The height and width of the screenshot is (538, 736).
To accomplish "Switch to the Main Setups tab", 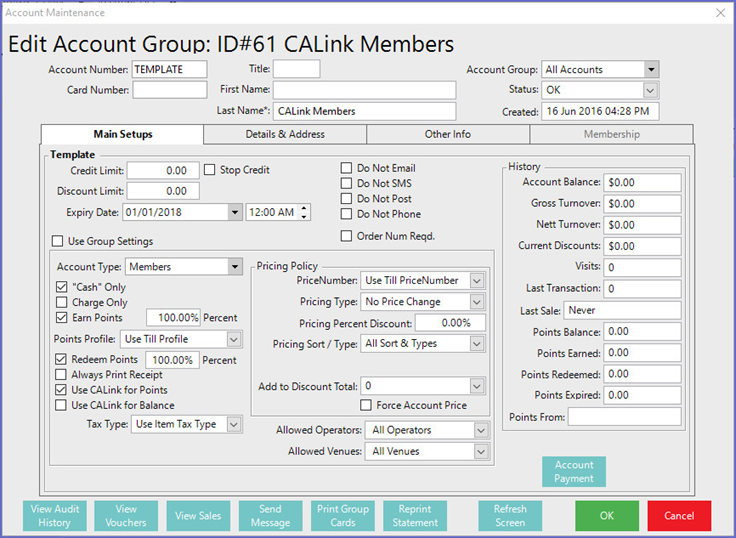I will click(123, 134).
